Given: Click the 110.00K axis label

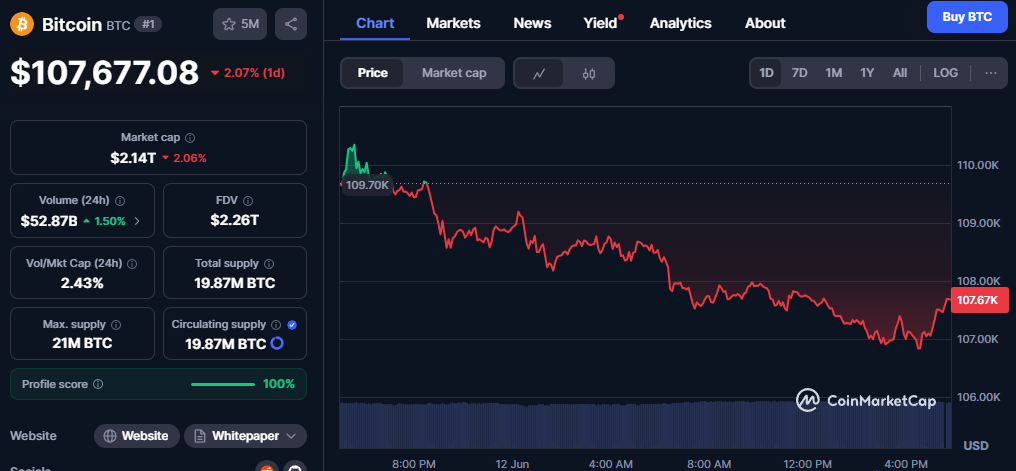Looking at the screenshot, I should click(978, 165).
